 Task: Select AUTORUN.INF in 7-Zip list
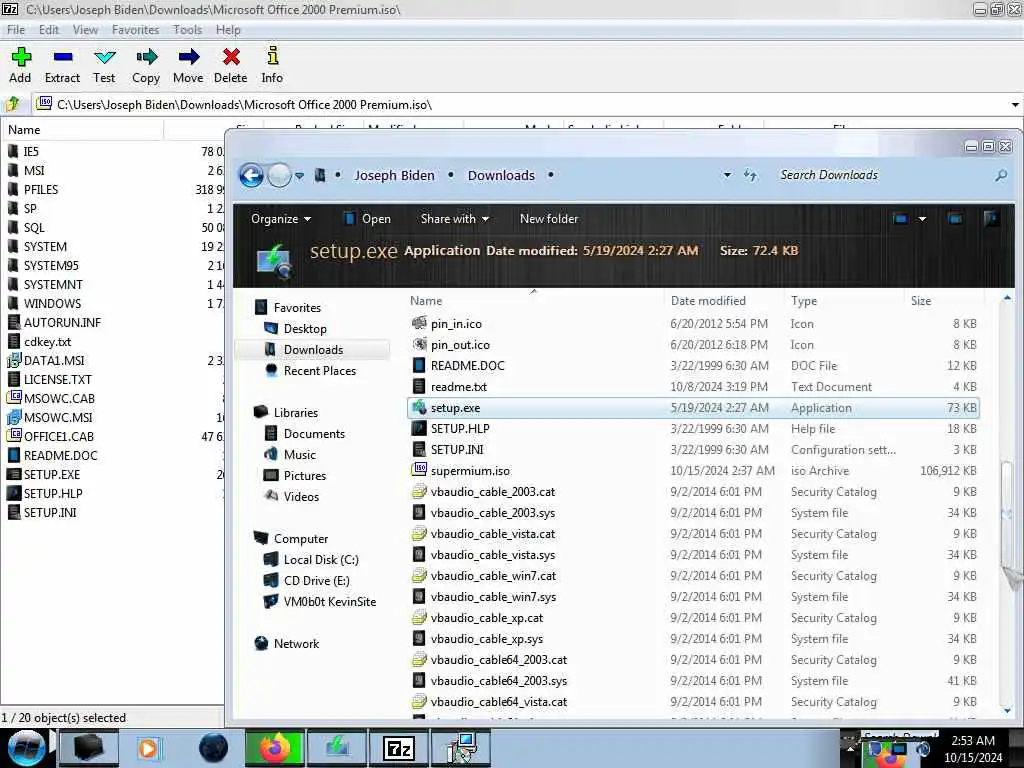(62, 323)
